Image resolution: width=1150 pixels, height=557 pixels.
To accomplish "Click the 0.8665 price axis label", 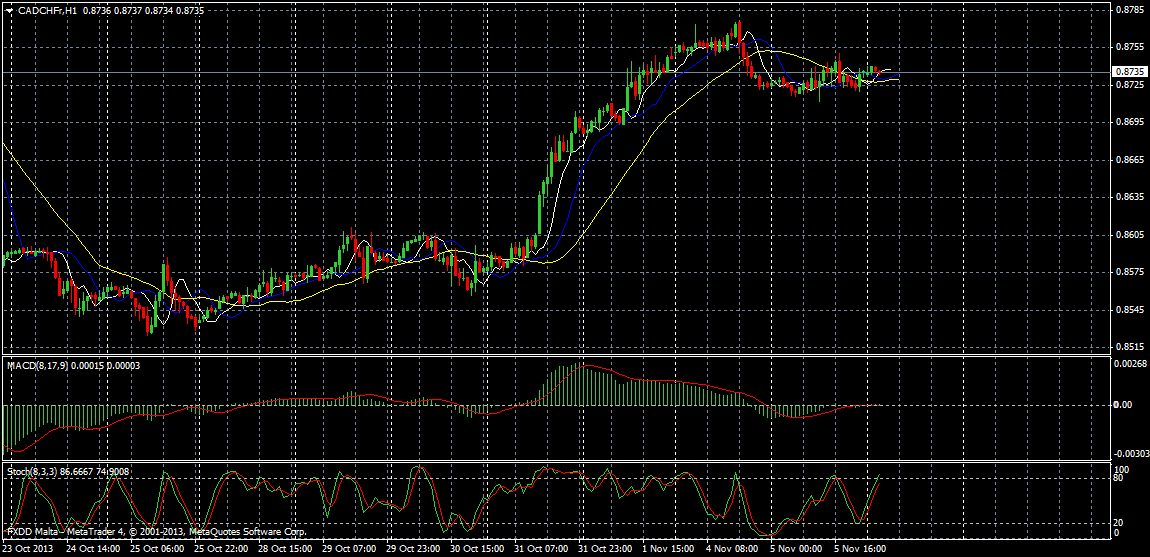I will [1128, 160].
